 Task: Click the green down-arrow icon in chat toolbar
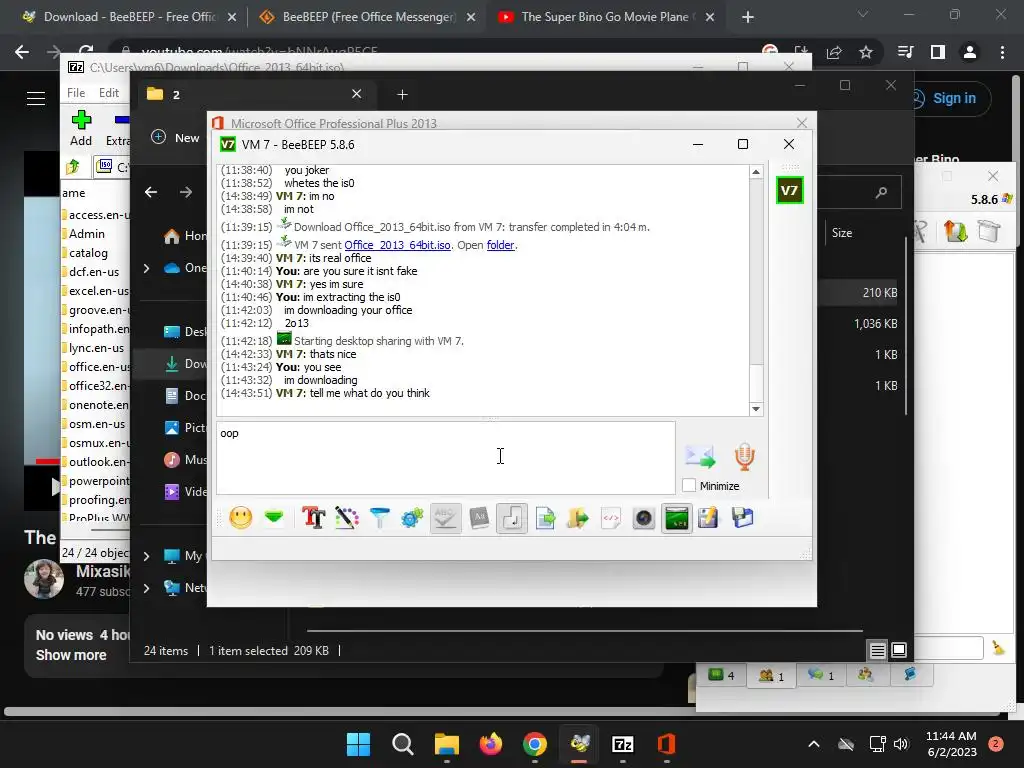pyautogui.click(x=274, y=518)
